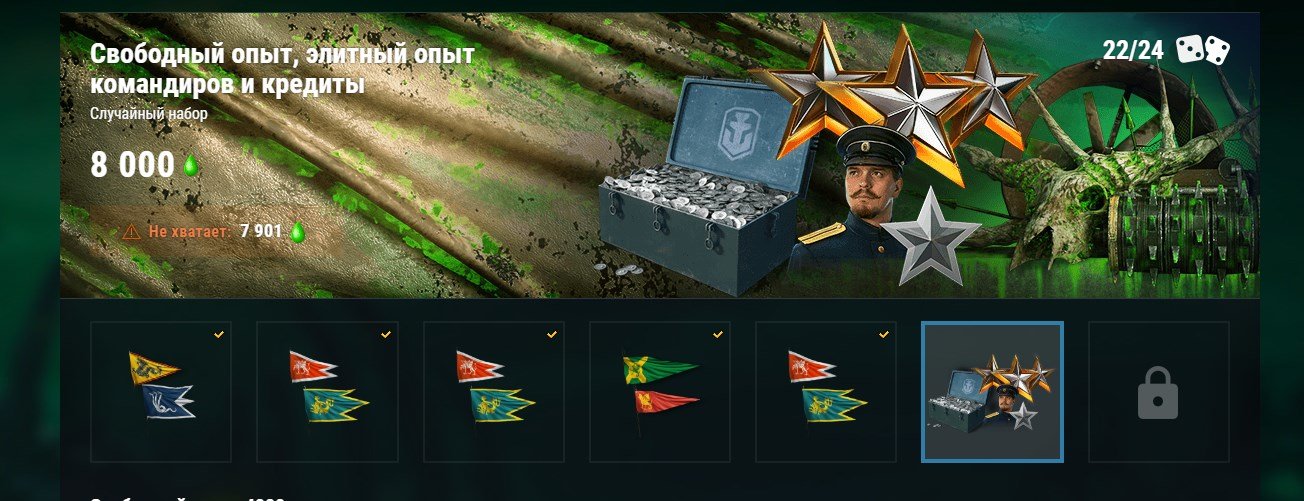Image resolution: width=1304 pixels, height=501 pixels.
Task: Select the green pennant and red flag tile
Action: click(x=660, y=392)
